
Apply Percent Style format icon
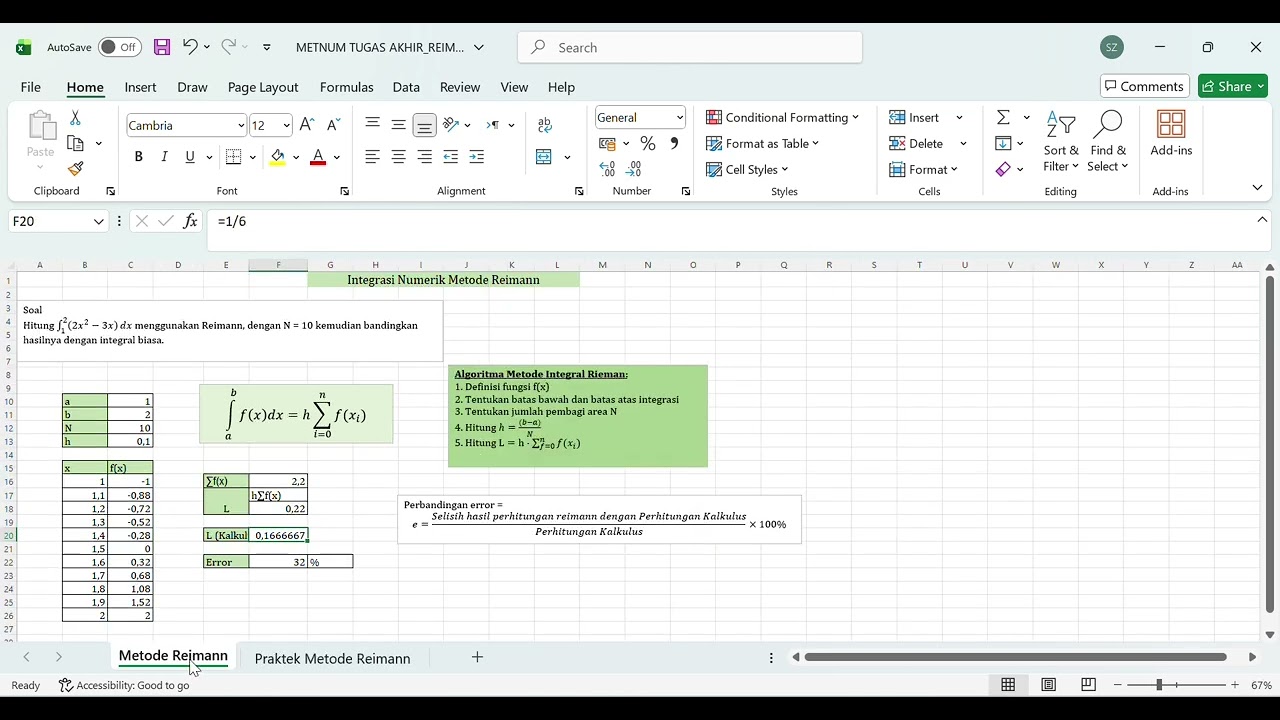pos(648,144)
